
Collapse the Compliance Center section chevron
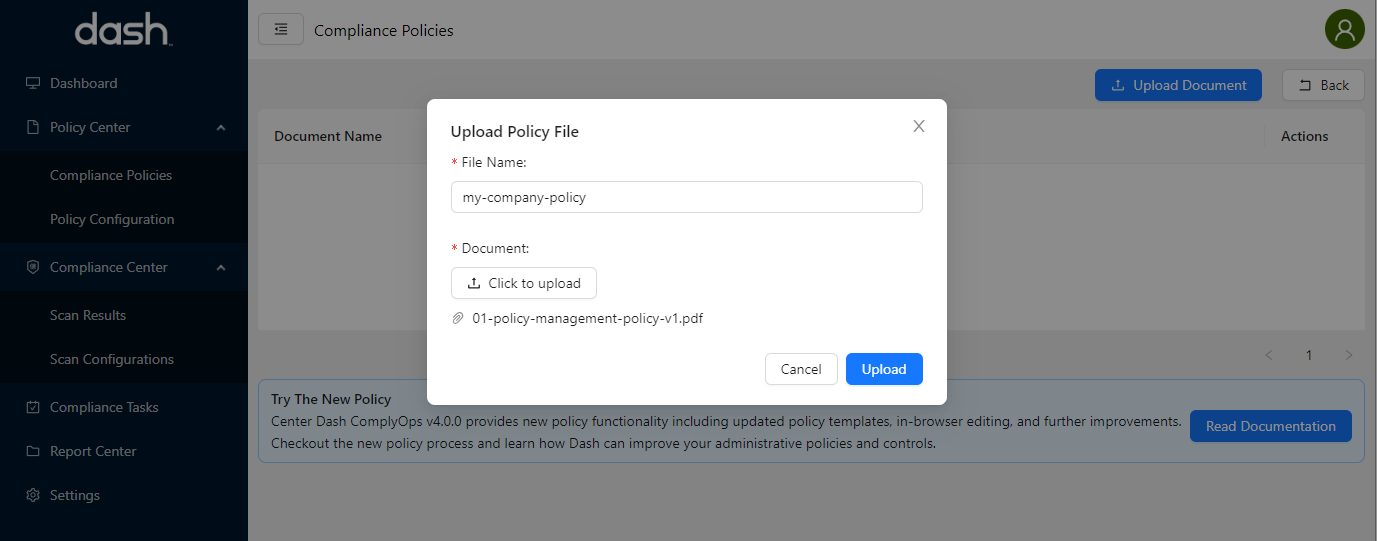point(221,267)
